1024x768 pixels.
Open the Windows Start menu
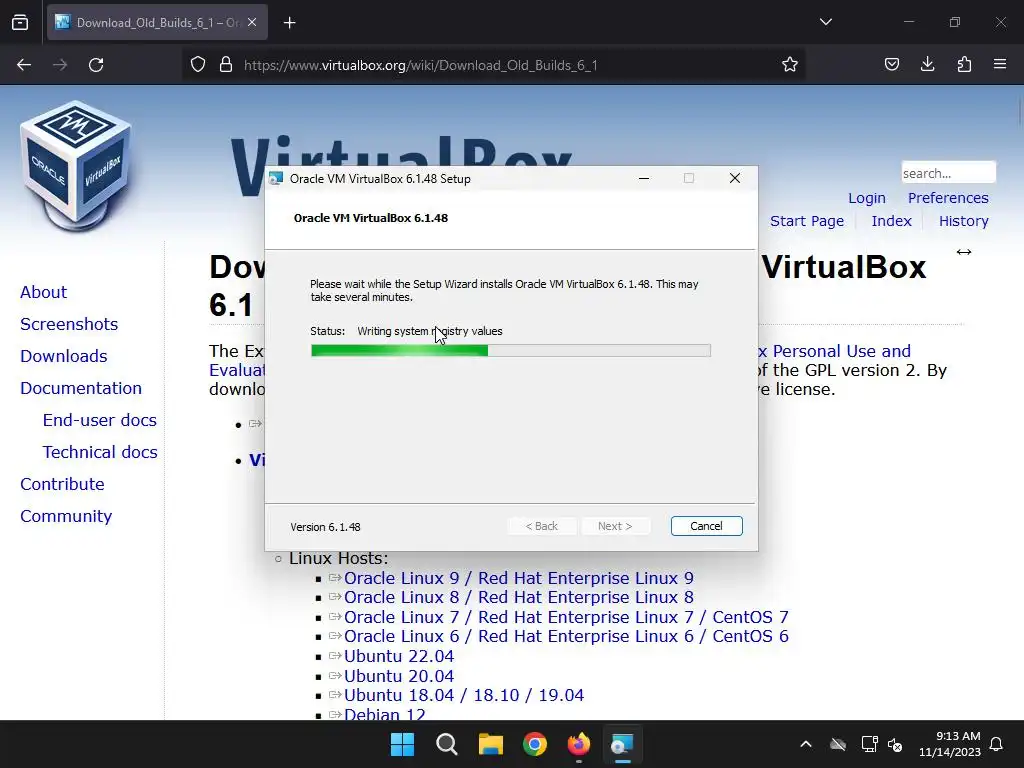pos(402,744)
